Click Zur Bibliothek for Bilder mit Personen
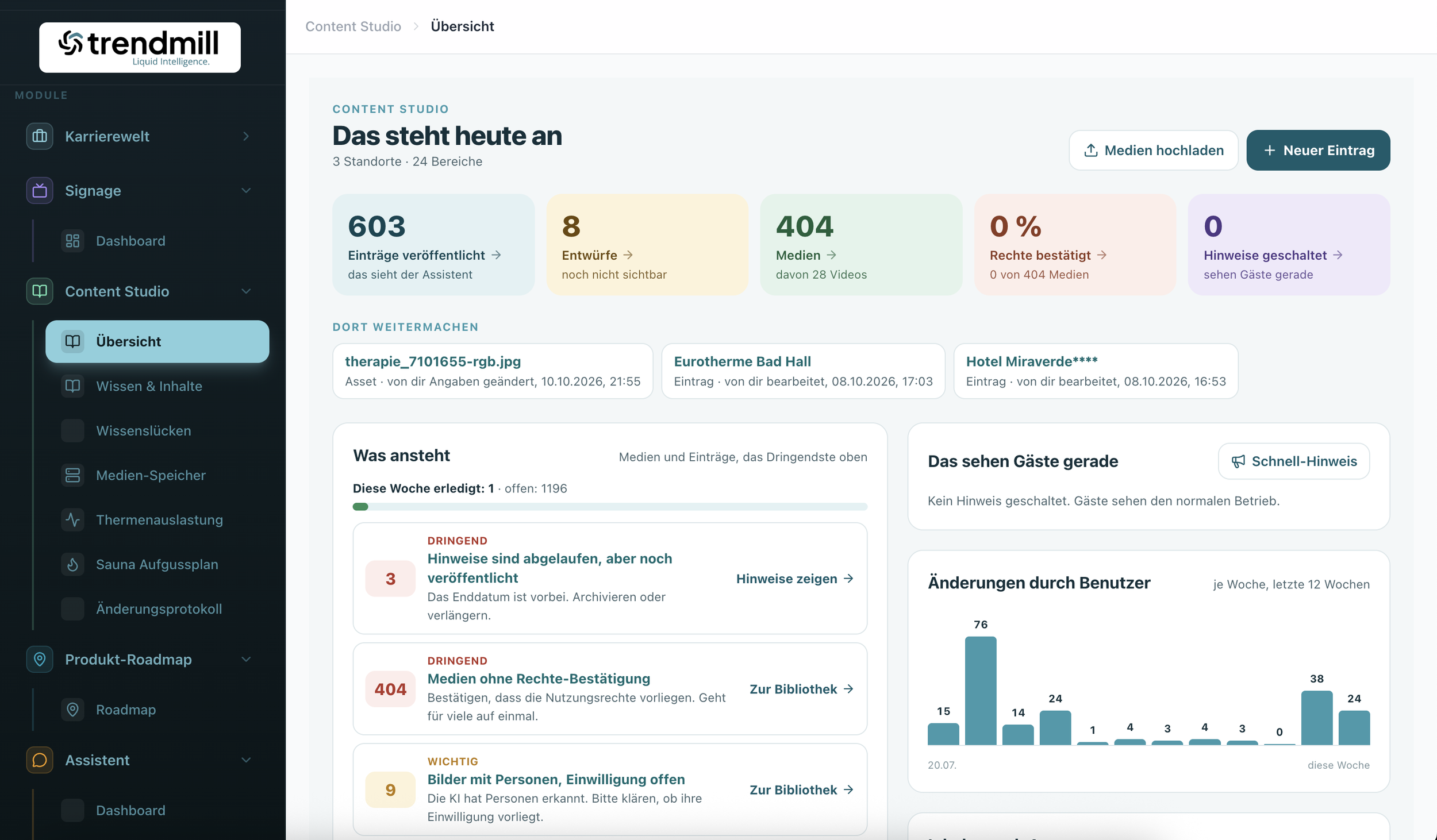Viewport: 1437px width, 840px height. click(x=802, y=789)
